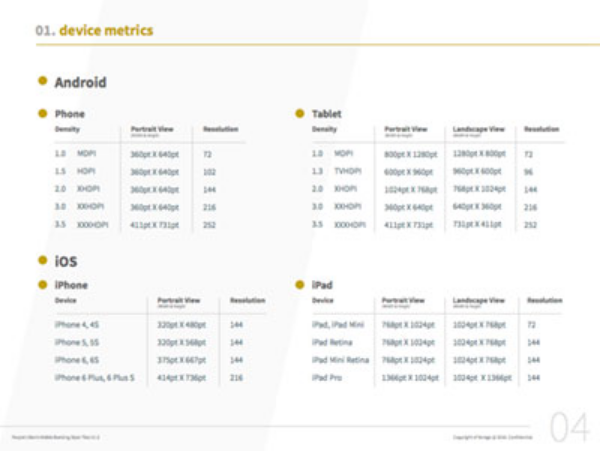Image resolution: width=600 pixels, height=452 pixels.
Task: Click the yellow bullet next to Phone
Action: pos(42,114)
